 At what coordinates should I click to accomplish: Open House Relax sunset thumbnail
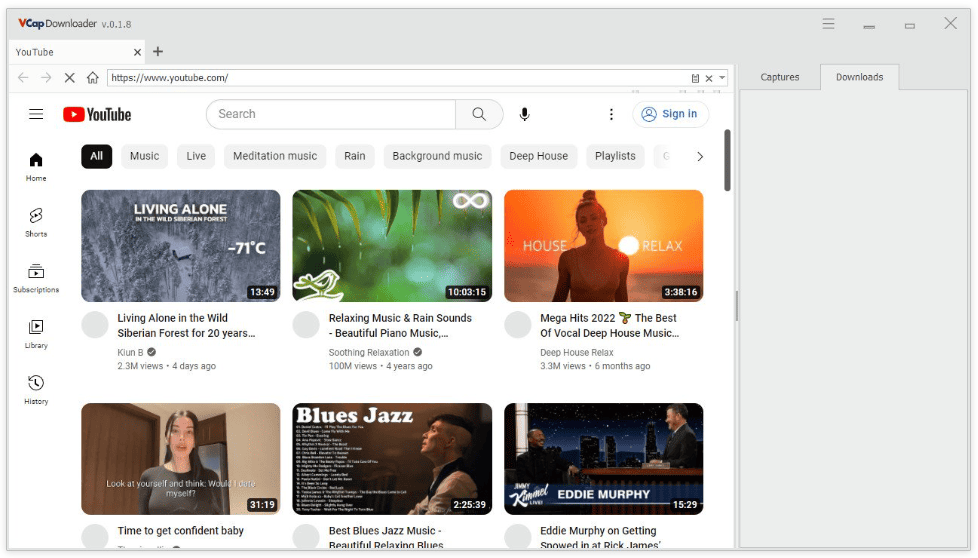[604, 246]
